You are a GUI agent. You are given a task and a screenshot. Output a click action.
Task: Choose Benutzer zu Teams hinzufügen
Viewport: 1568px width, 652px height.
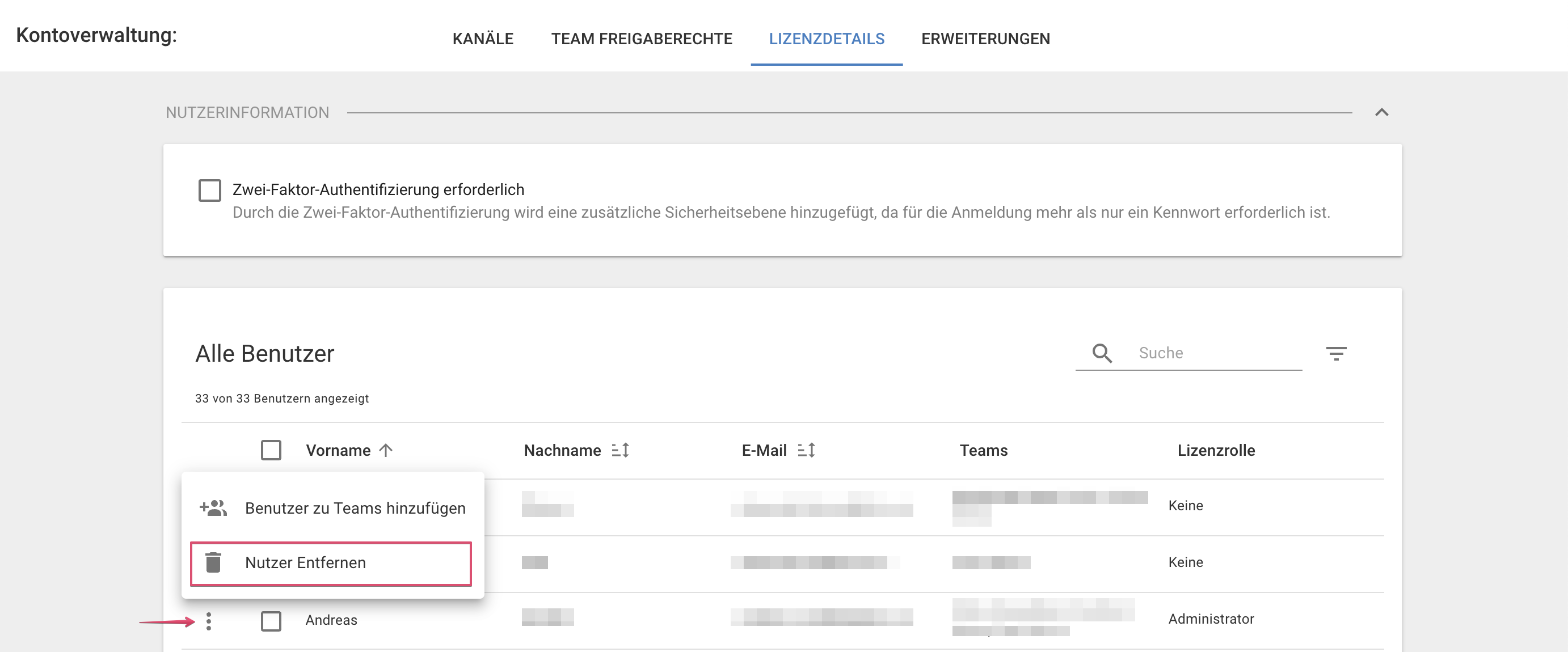332,509
